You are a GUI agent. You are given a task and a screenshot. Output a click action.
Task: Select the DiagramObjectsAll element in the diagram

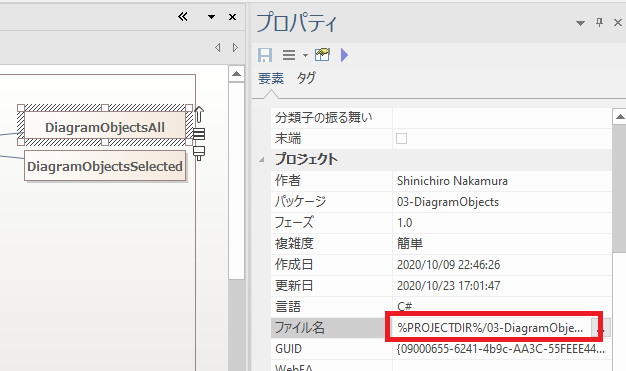pyautogui.click(x=105, y=127)
